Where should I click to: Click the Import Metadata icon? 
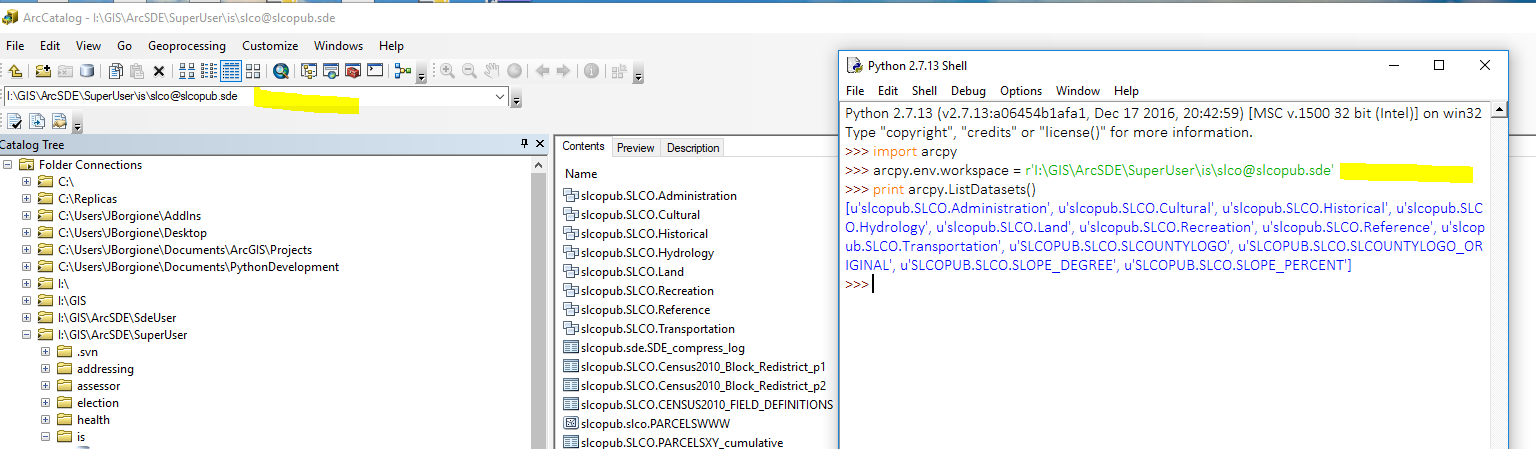59,121
